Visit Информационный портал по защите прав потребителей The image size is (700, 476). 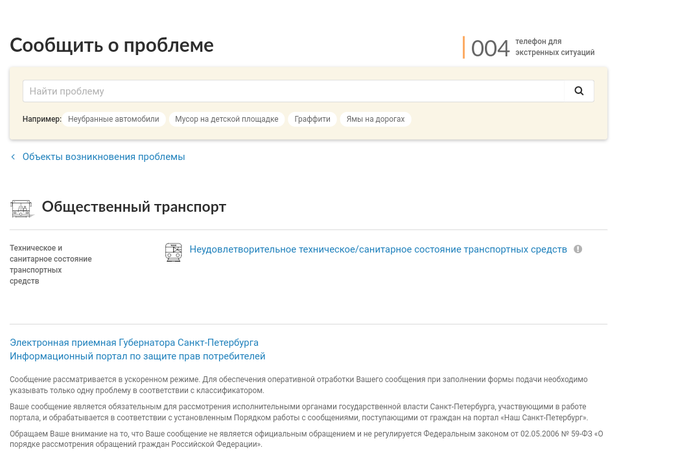coord(137,356)
